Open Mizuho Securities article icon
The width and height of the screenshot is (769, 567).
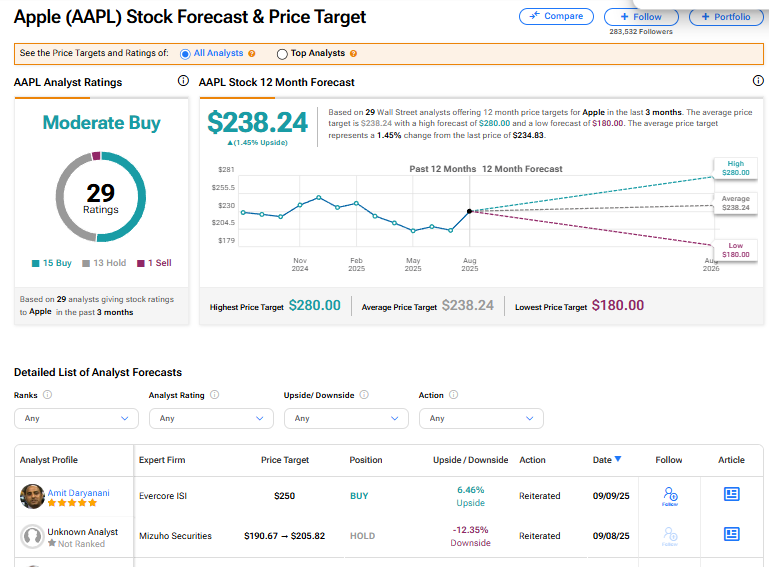click(732, 535)
